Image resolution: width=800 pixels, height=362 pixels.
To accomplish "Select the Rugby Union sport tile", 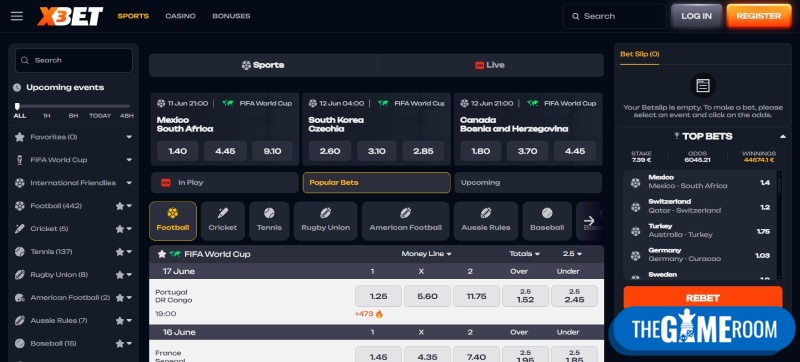I will (x=326, y=221).
